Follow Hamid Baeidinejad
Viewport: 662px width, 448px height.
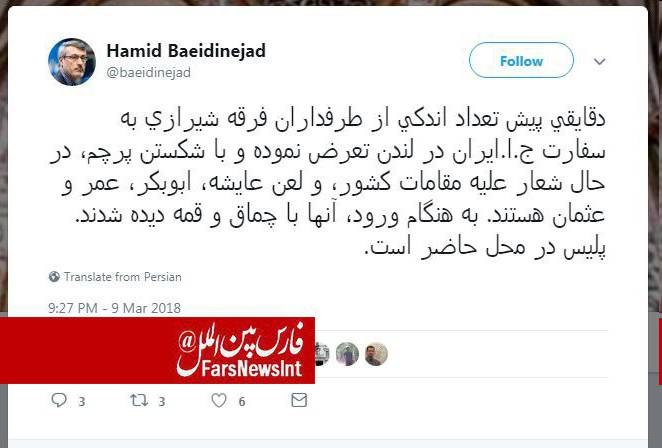point(521,60)
